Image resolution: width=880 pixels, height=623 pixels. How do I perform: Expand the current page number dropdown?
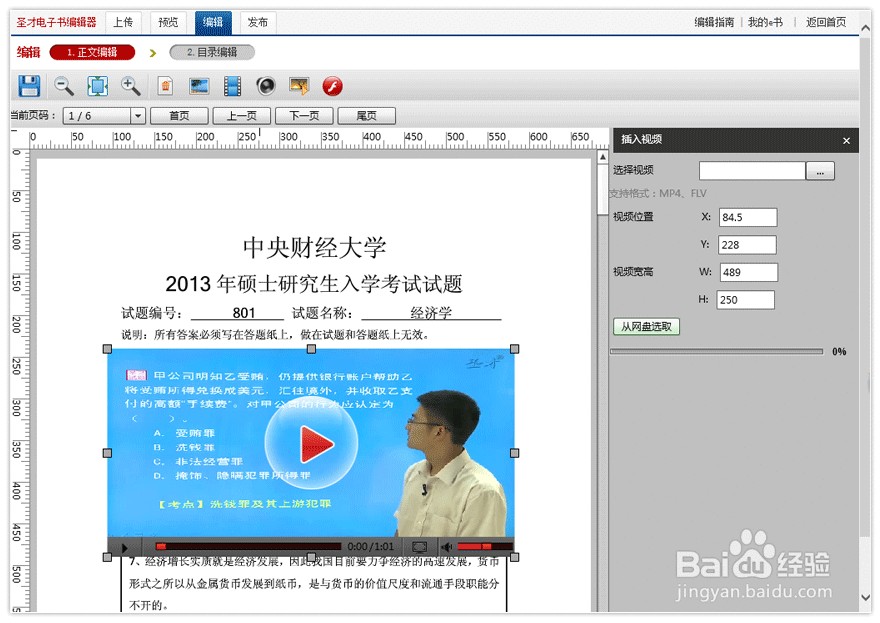pyautogui.click(x=138, y=116)
